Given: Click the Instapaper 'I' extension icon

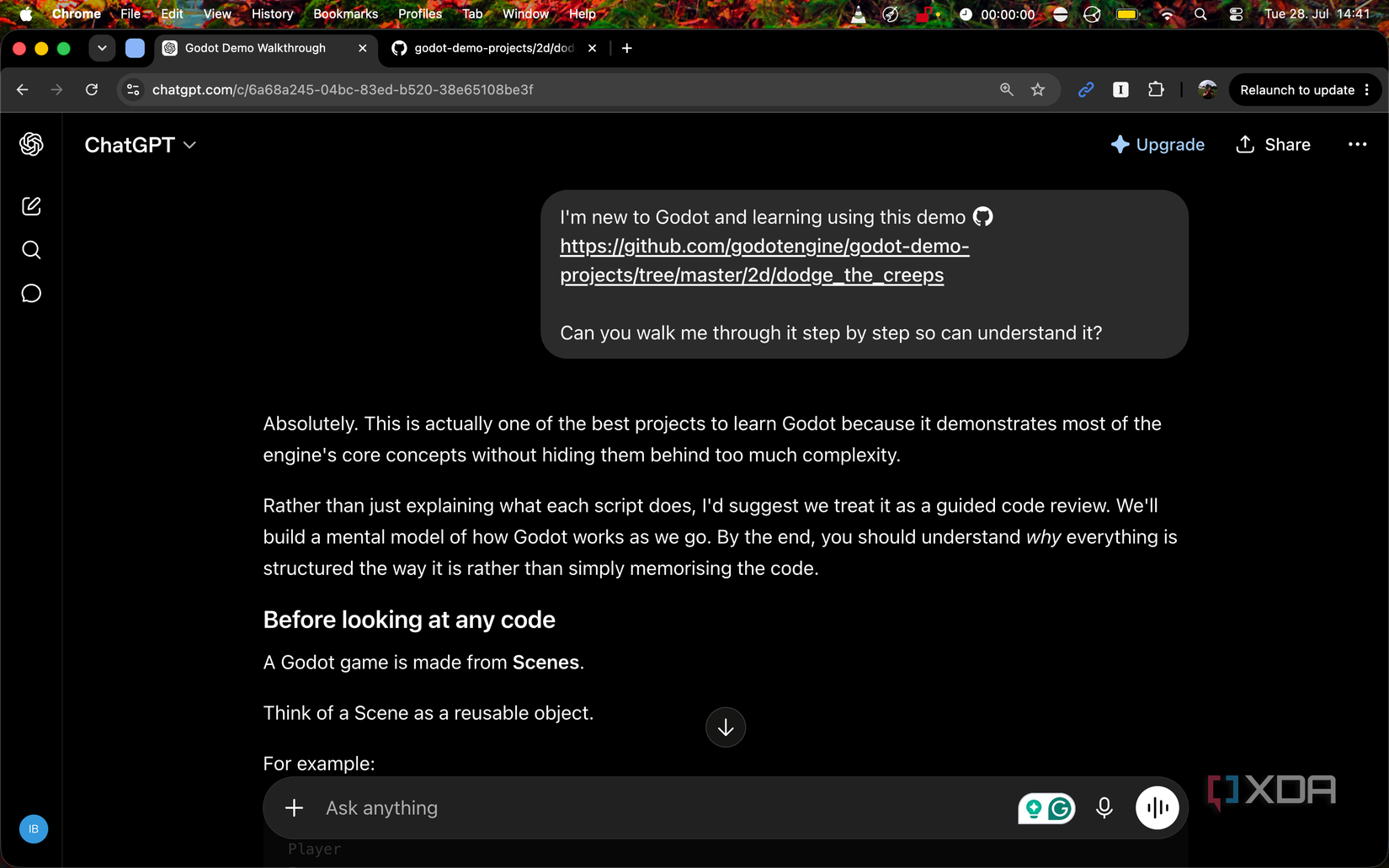Looking at the screenshot, I should (x=1120, y=89).
